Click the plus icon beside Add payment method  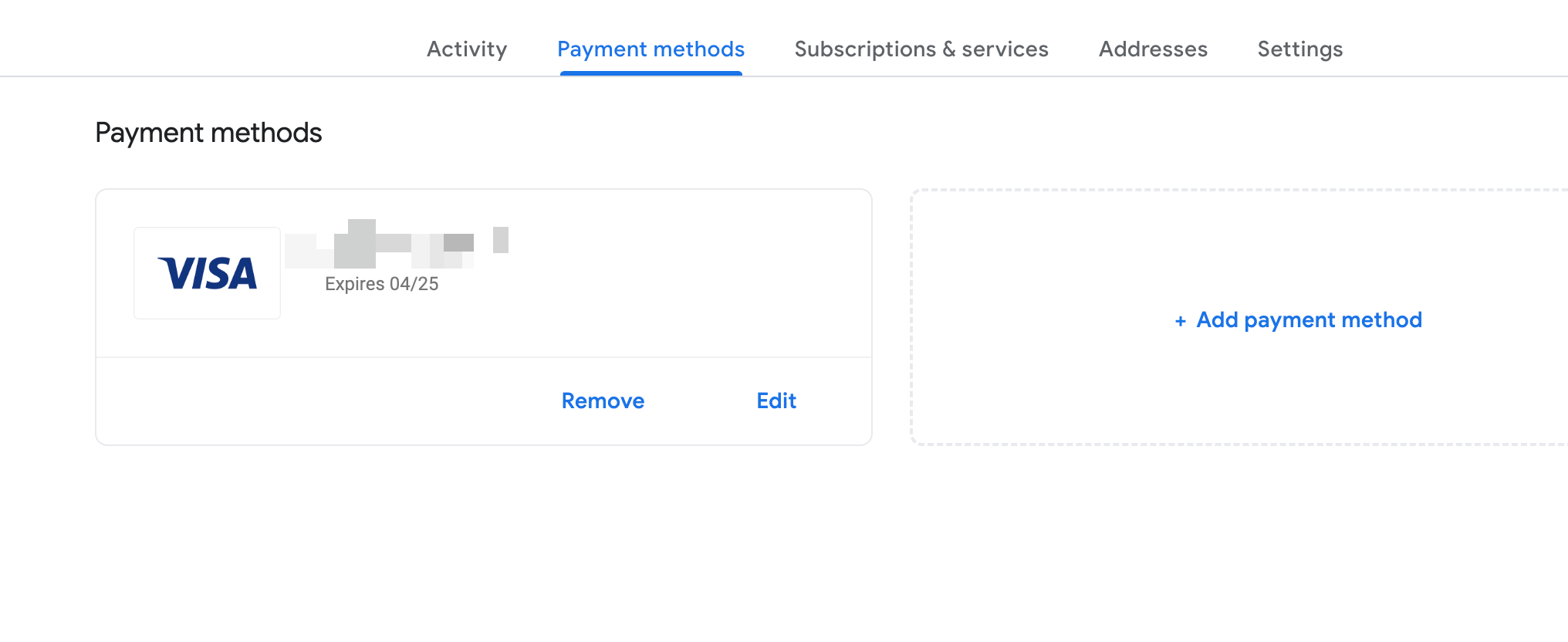[x=1180, y=321]
